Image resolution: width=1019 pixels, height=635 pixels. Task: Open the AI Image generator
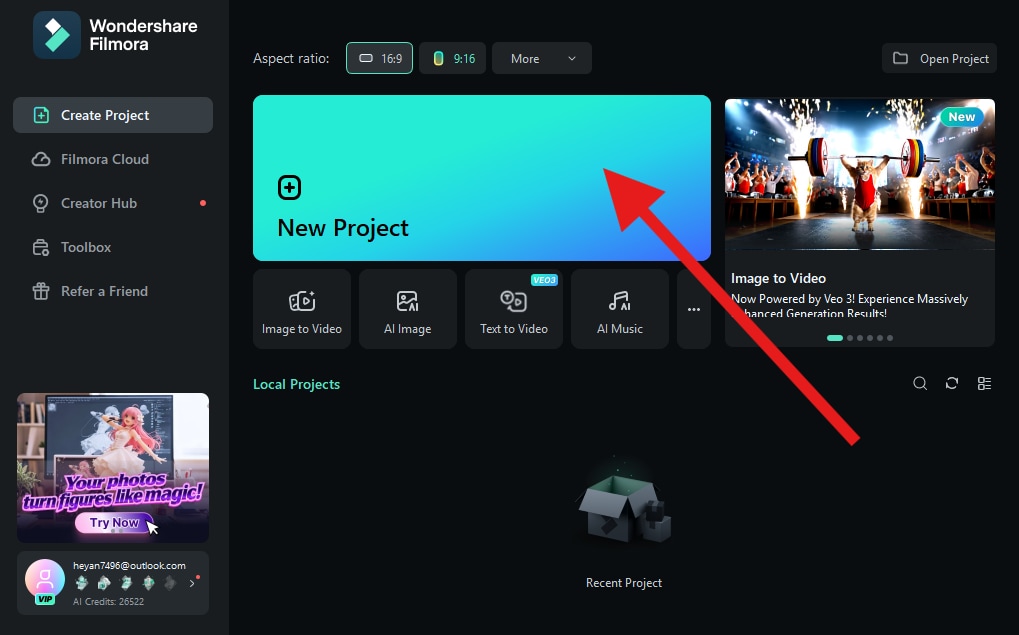[x=408, y=309]
